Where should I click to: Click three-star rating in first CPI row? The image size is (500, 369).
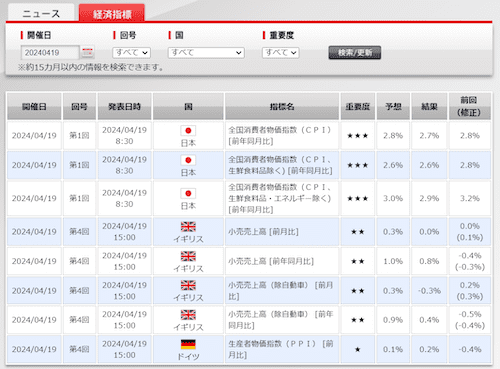[x=358, y=136]
